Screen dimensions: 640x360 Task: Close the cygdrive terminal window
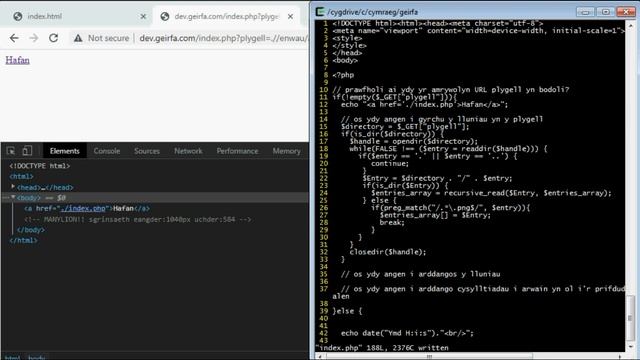[x=626, y=12]
